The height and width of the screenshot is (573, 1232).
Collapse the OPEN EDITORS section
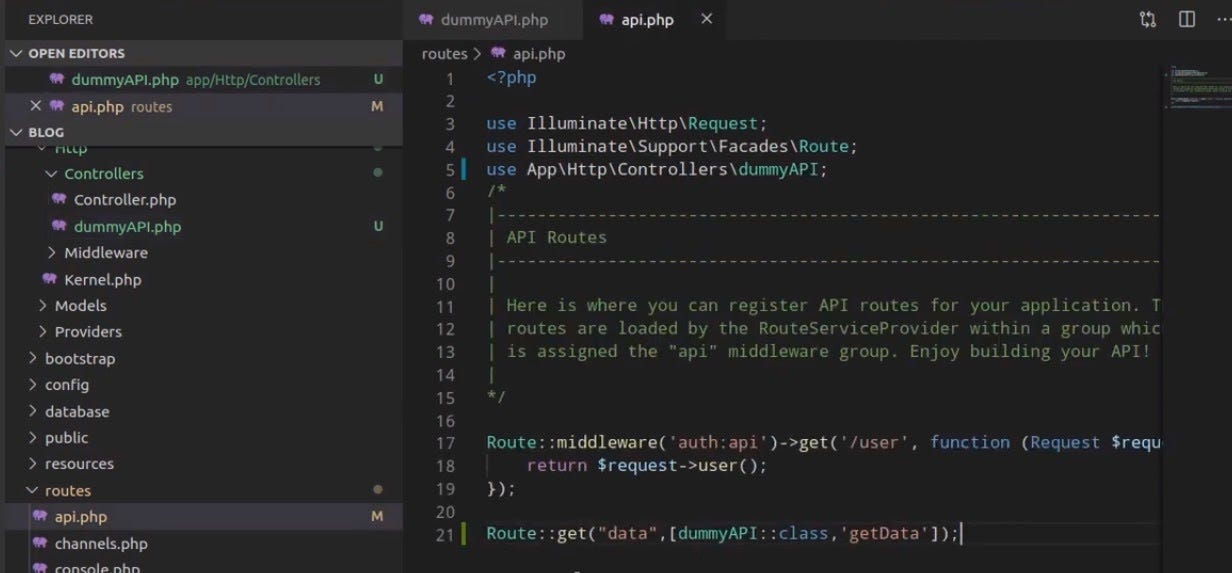201,53
